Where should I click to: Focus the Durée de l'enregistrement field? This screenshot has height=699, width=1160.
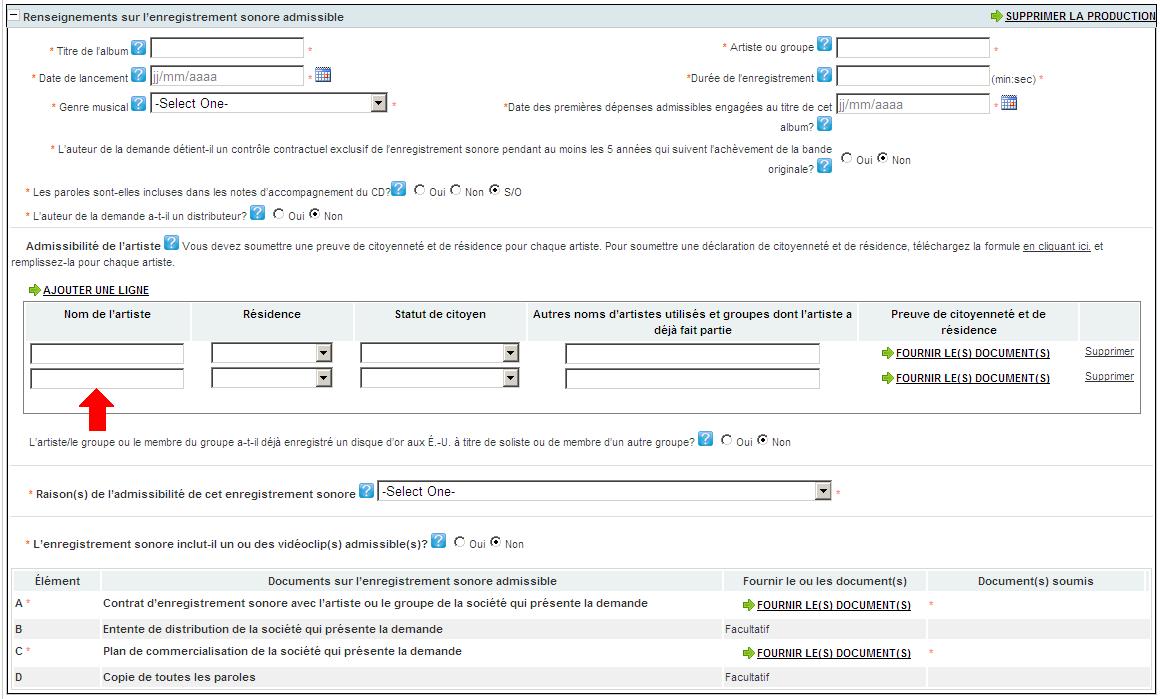tap(913, 75)
